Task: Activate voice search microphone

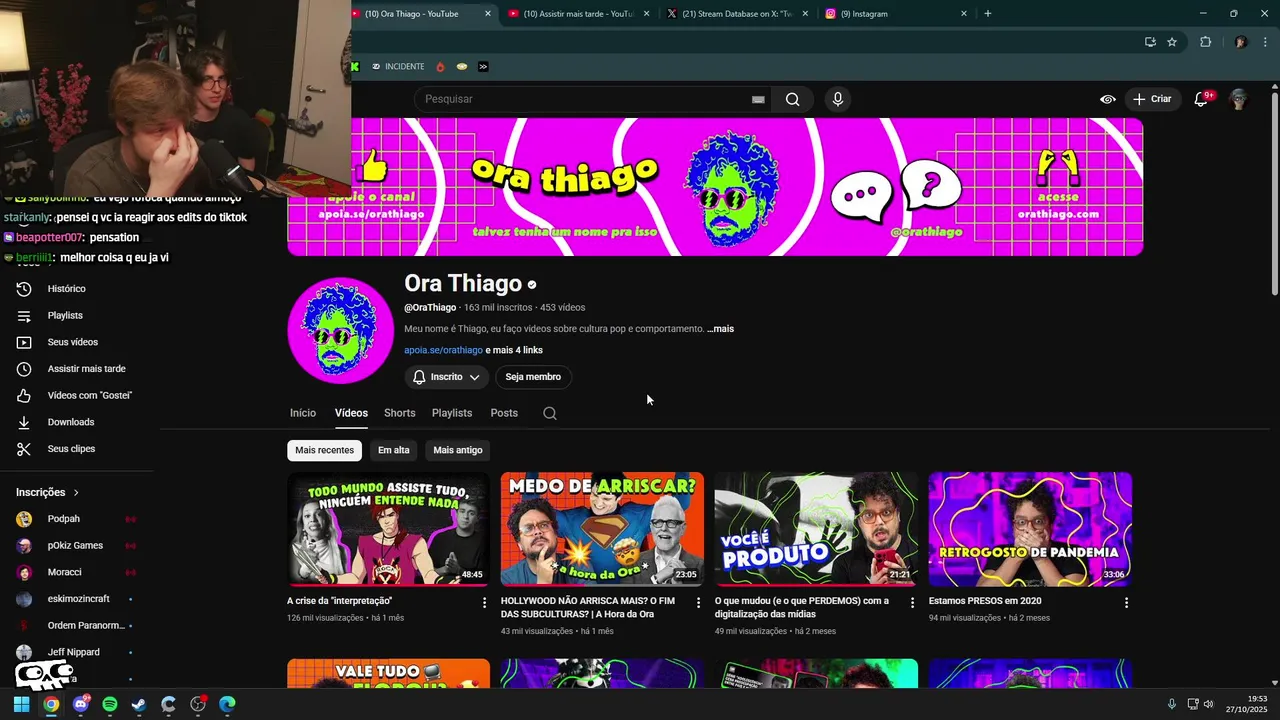Action: (x=838, y=99)
